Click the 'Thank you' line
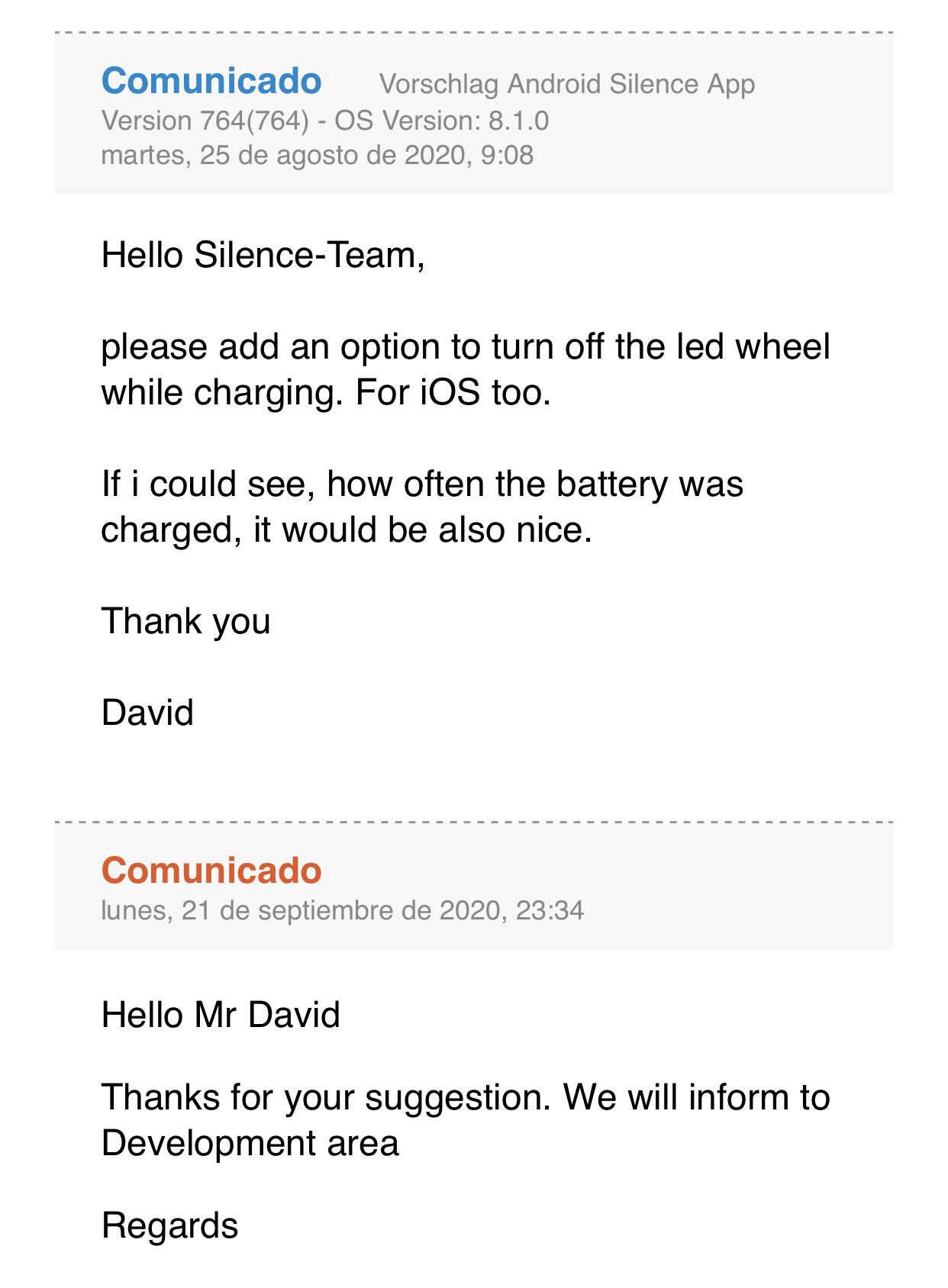 pos(185,621)
